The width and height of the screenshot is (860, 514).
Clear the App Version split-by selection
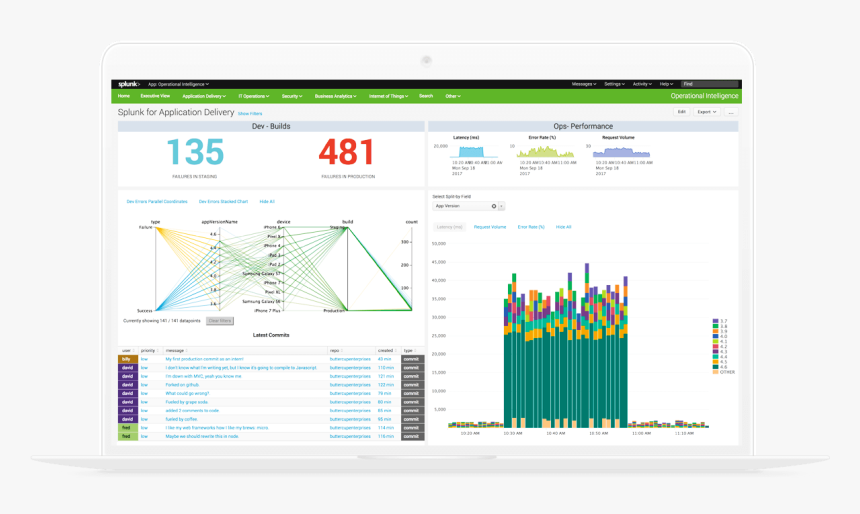click(x=494, y=207)
